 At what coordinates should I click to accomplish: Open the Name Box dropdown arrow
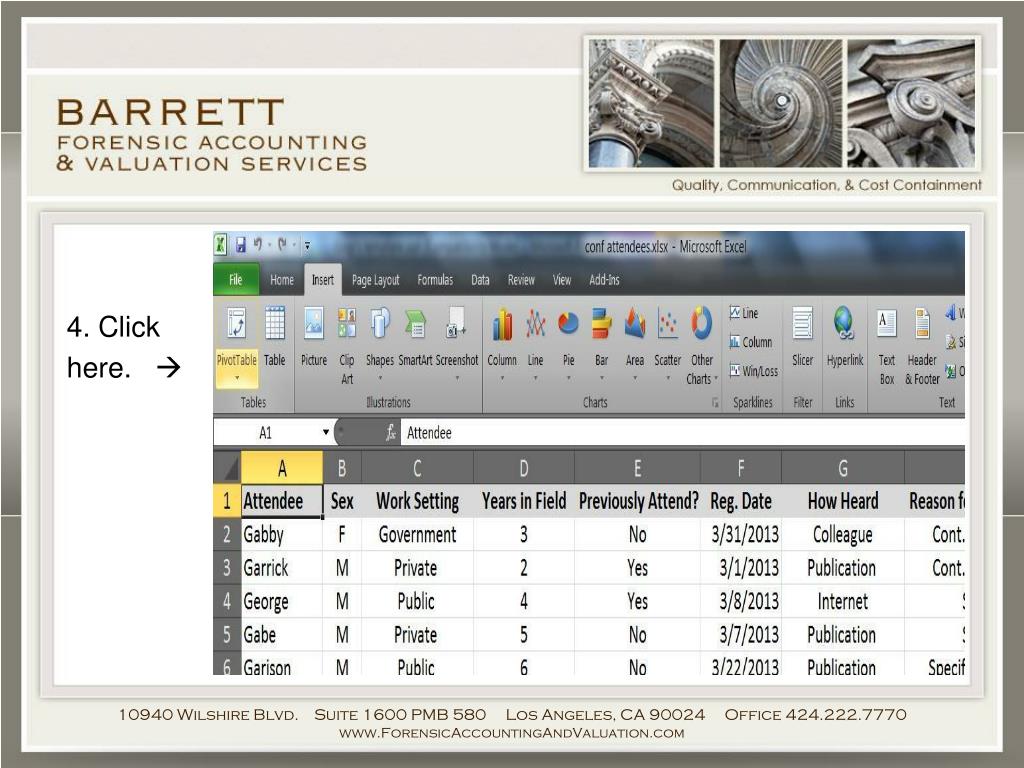pos(325,432)
